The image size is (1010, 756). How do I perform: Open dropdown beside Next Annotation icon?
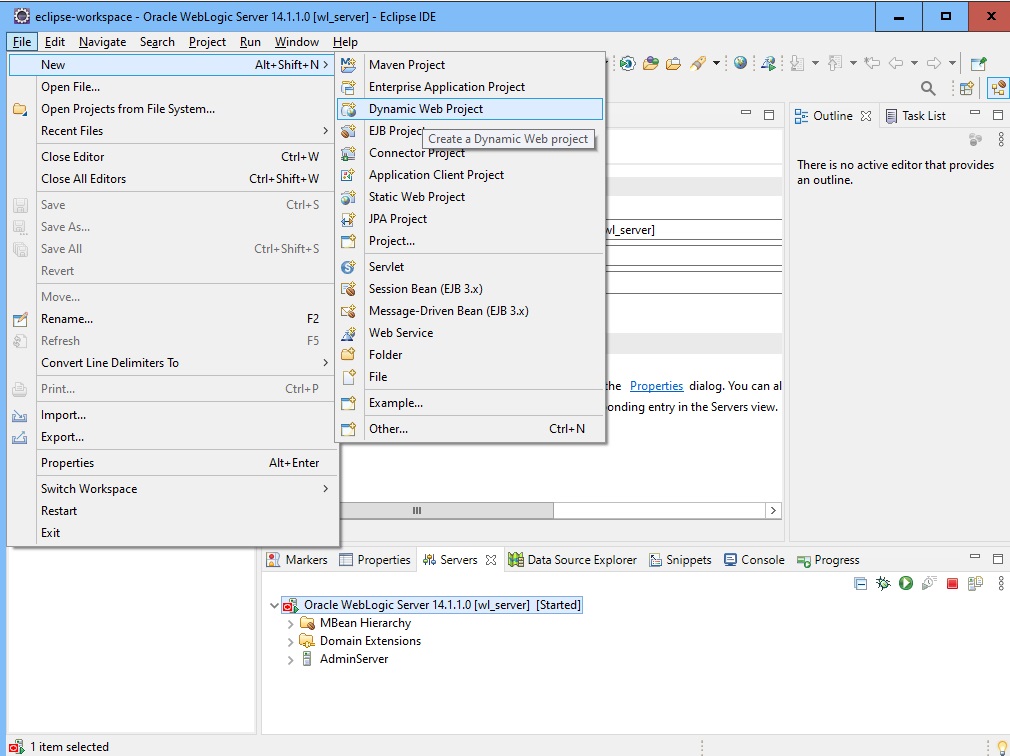pyautogui.click(x=815, y=63)
